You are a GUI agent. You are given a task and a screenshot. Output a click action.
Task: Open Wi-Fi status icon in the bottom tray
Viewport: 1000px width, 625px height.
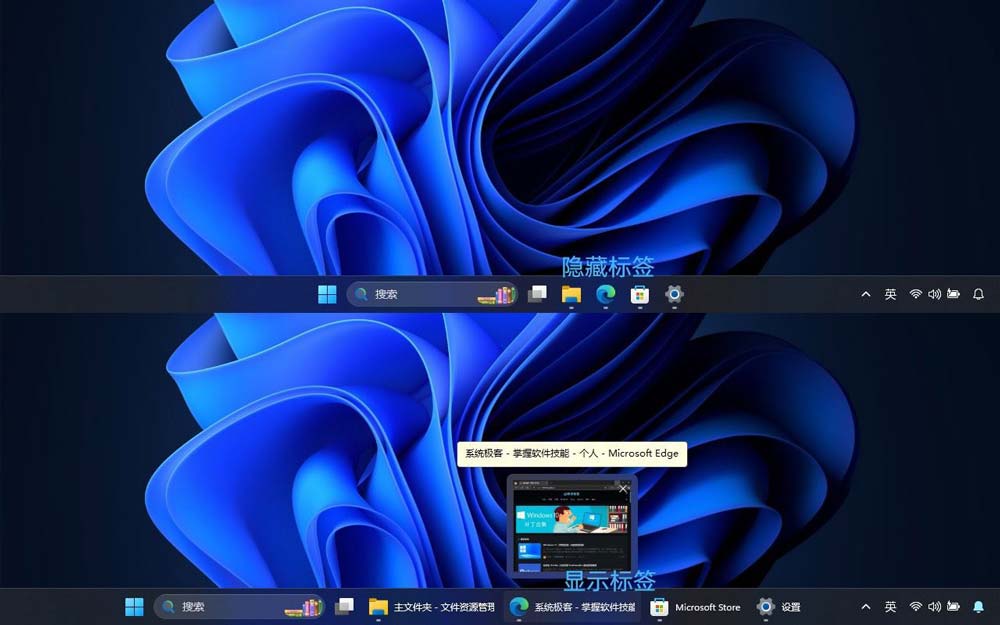click(915, 607)
